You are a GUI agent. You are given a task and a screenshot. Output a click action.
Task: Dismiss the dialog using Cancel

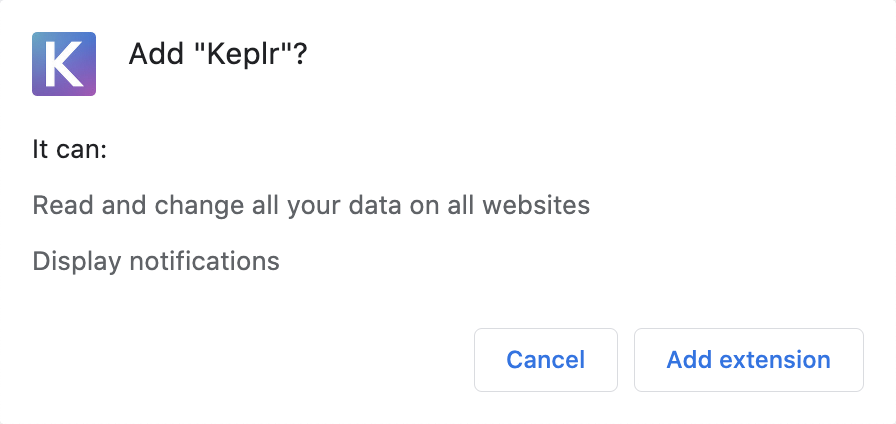[546, 360]
